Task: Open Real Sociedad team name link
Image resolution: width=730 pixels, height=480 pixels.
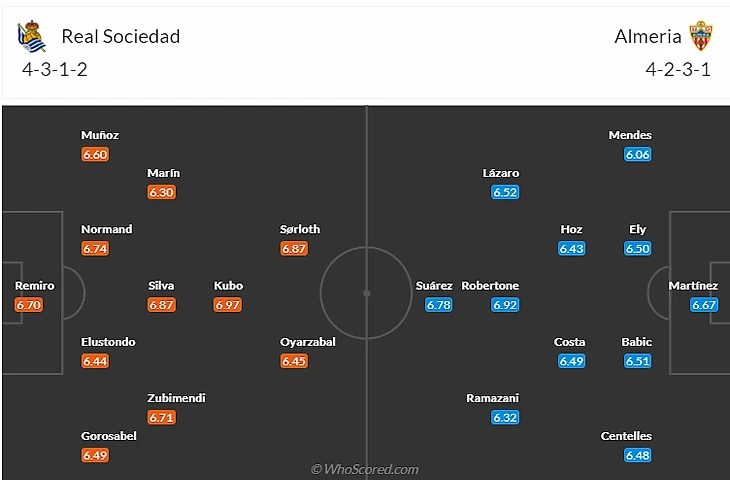Action: [121, 37]
